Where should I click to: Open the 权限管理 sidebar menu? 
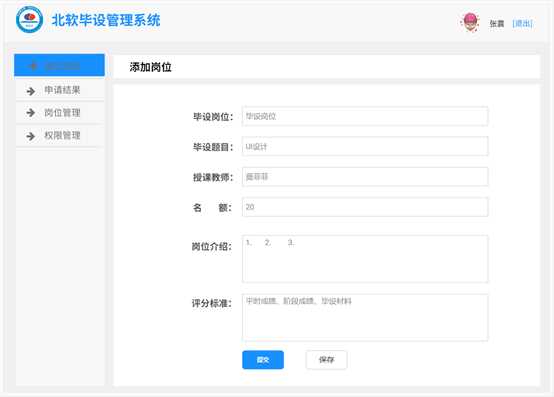(x=59, y=136)
